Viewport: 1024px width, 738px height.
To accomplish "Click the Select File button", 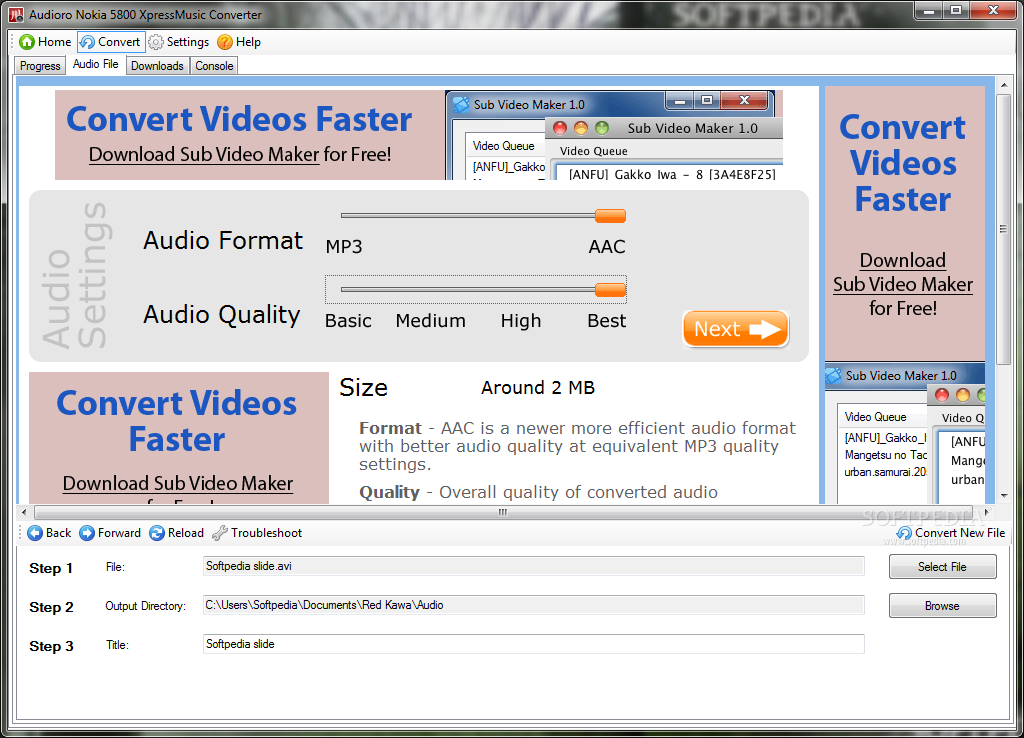I will coord(942,567).
